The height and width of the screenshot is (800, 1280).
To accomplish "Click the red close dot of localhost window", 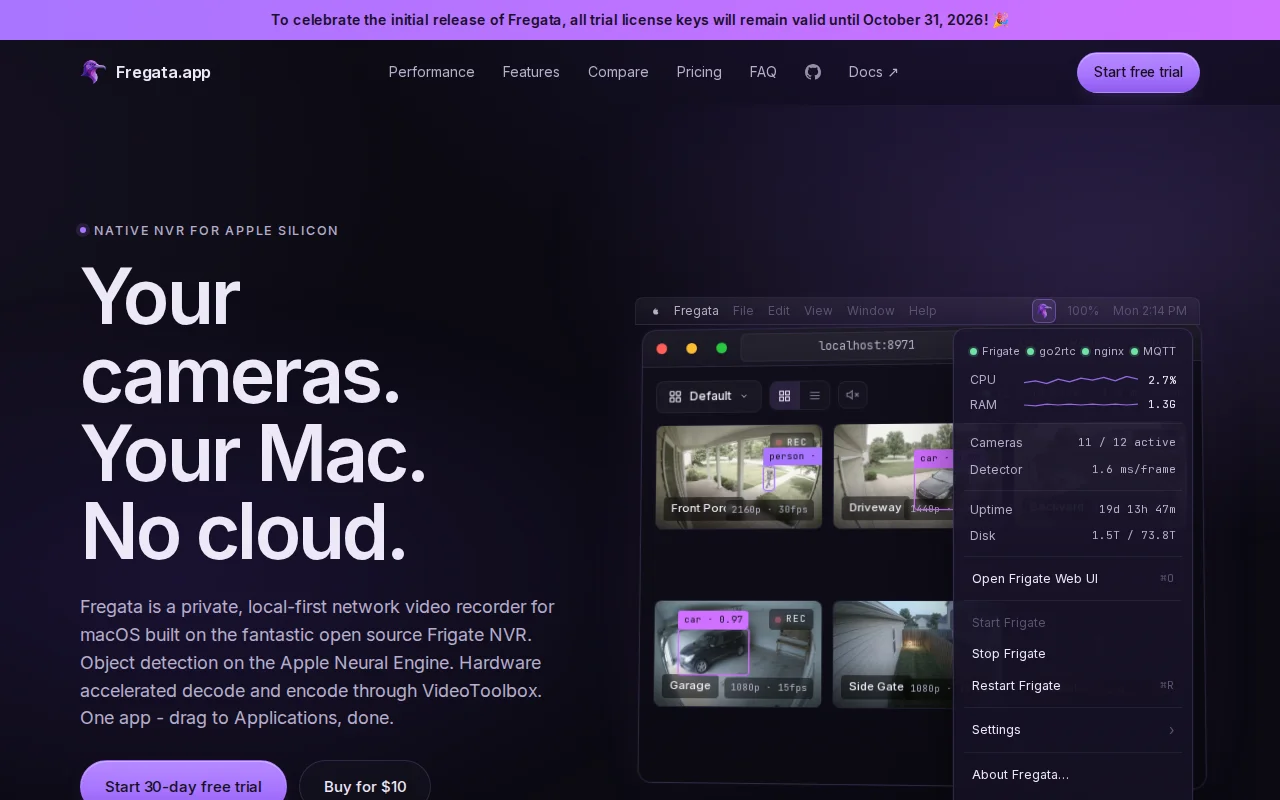I will click(x=662, y=348).
